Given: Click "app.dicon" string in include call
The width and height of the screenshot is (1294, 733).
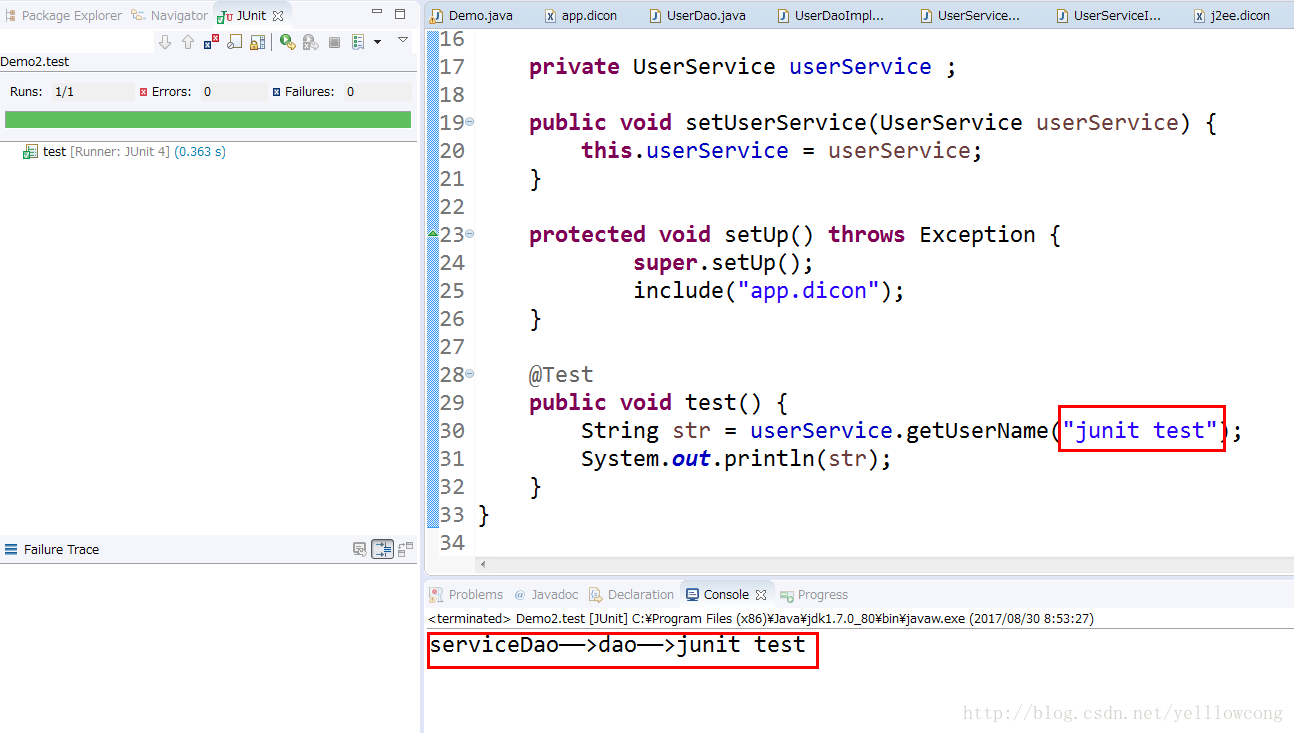Looking at the screenshot, I should click(x=808, y=291).
